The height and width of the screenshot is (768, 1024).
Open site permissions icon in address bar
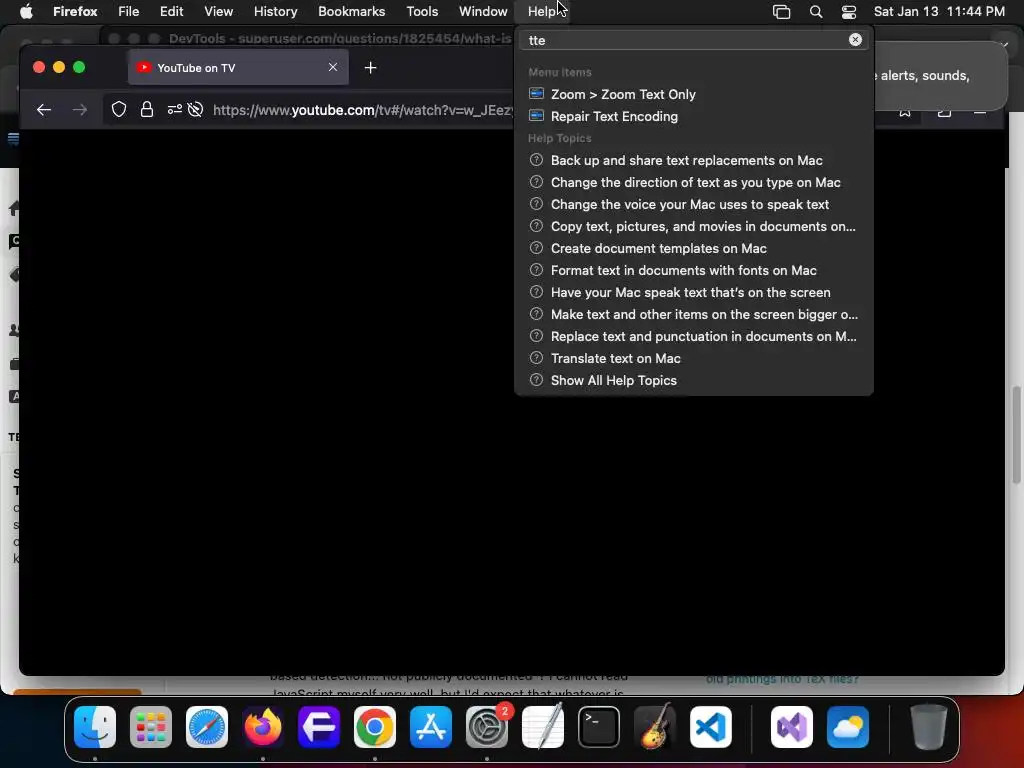(174, 110)
